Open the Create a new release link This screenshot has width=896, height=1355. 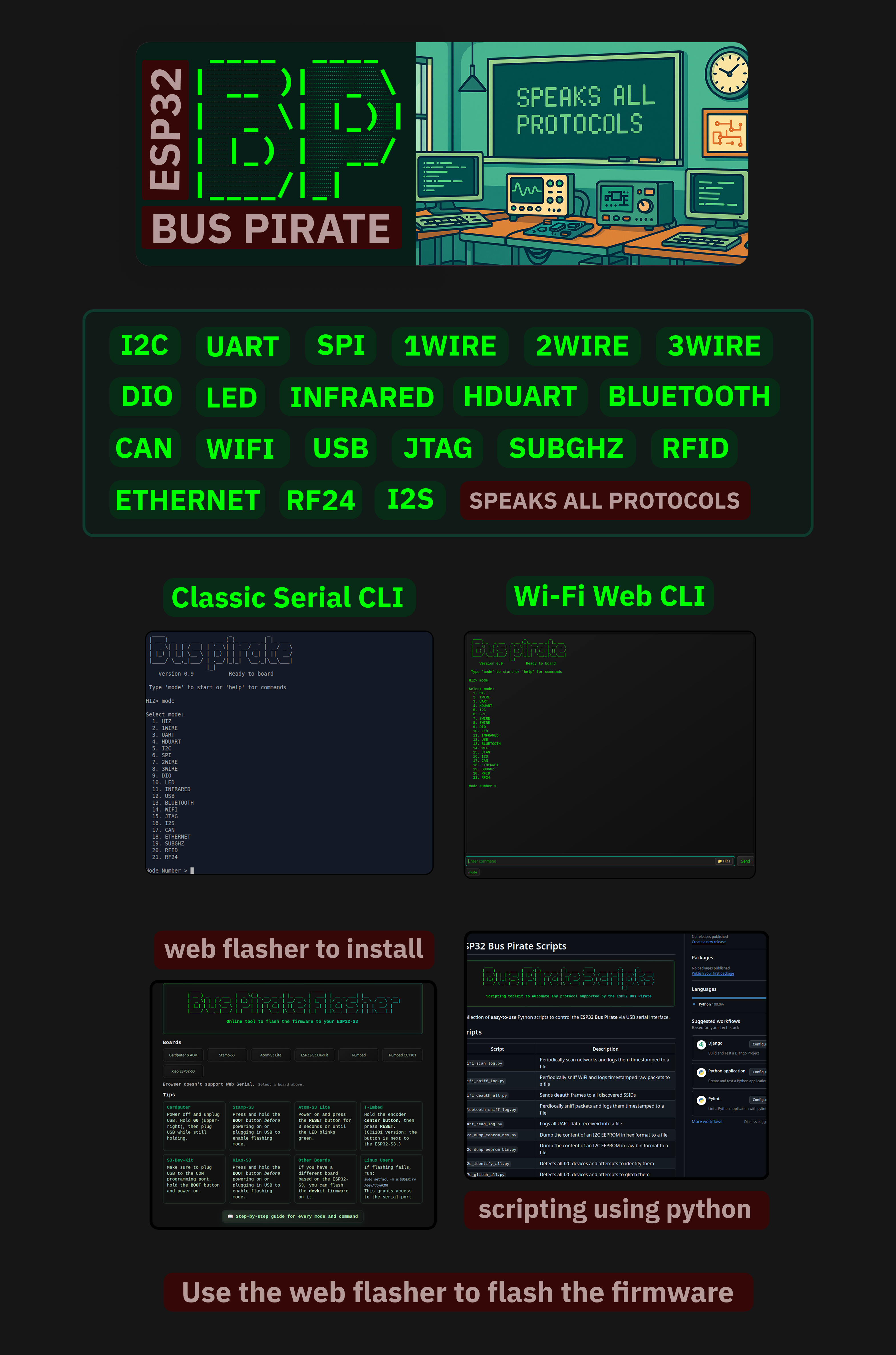point(708,942)
